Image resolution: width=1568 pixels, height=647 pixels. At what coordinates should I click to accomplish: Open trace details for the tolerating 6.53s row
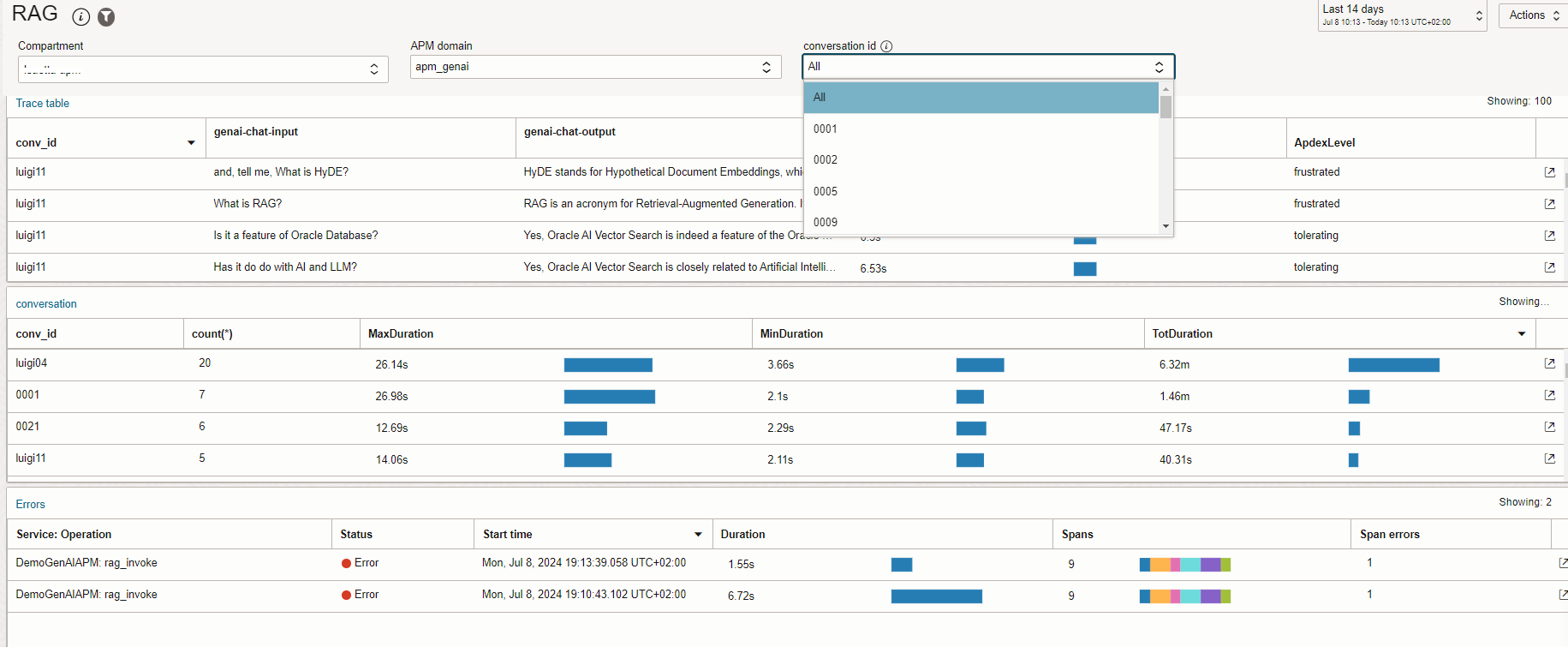click(1549, 267)
